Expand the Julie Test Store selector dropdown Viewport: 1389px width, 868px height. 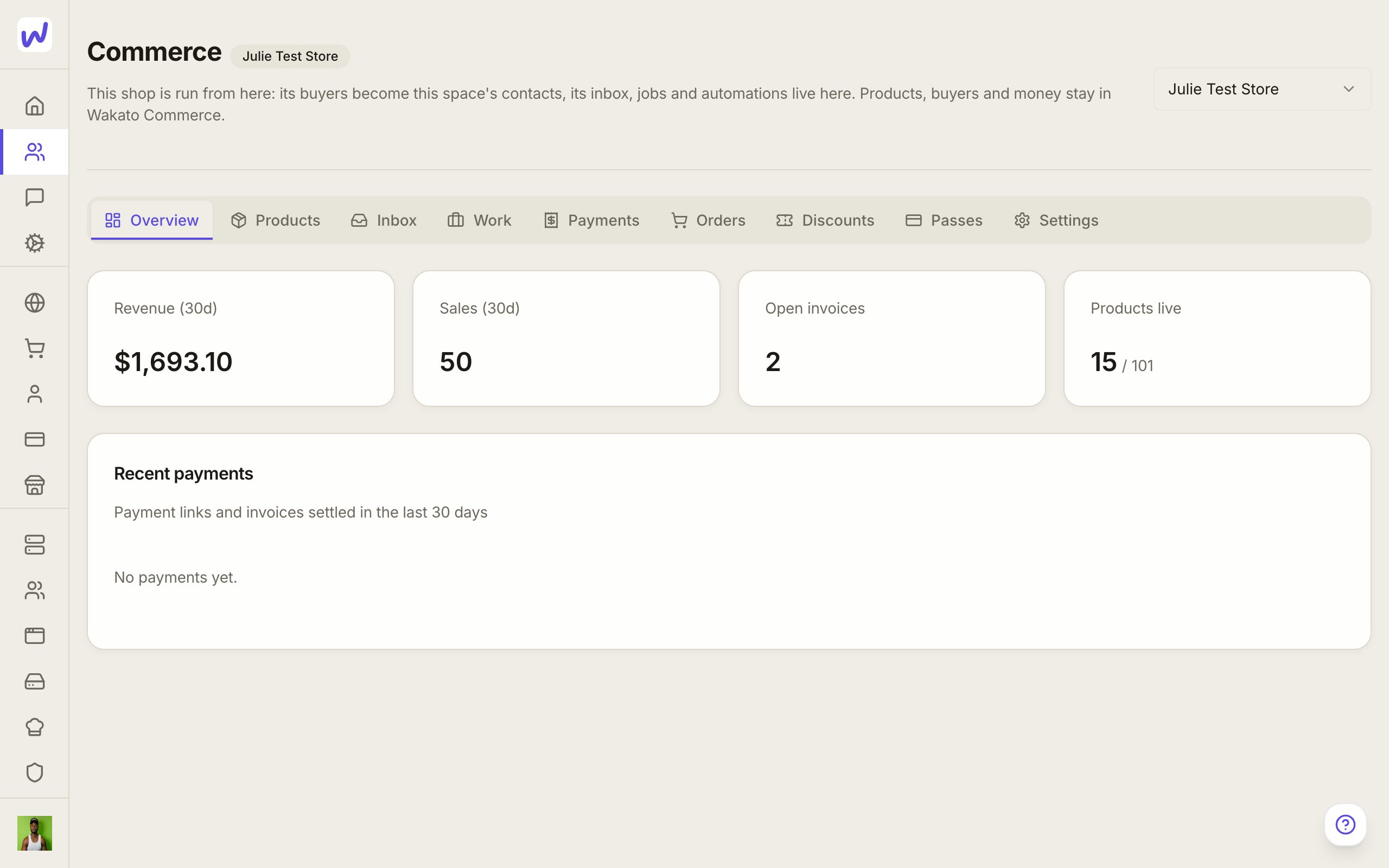pos(1261,89)
